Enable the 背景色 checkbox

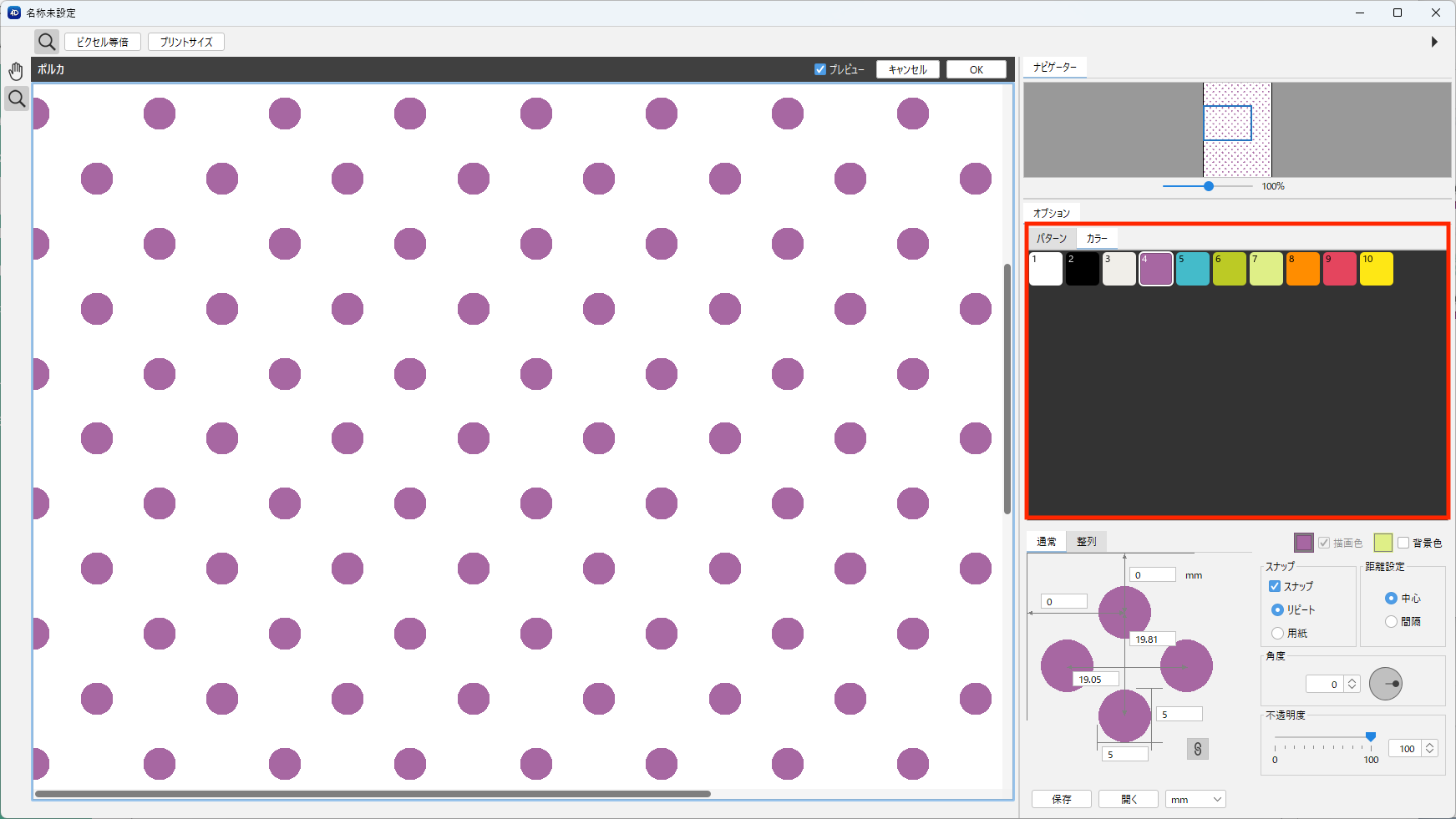(x=1403, y=543)
